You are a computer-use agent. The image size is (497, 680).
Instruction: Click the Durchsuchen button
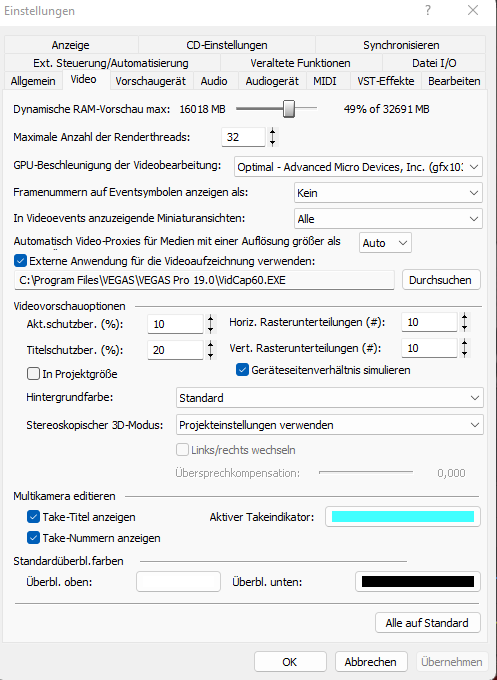pyautogui.click(x=441, y=280)
